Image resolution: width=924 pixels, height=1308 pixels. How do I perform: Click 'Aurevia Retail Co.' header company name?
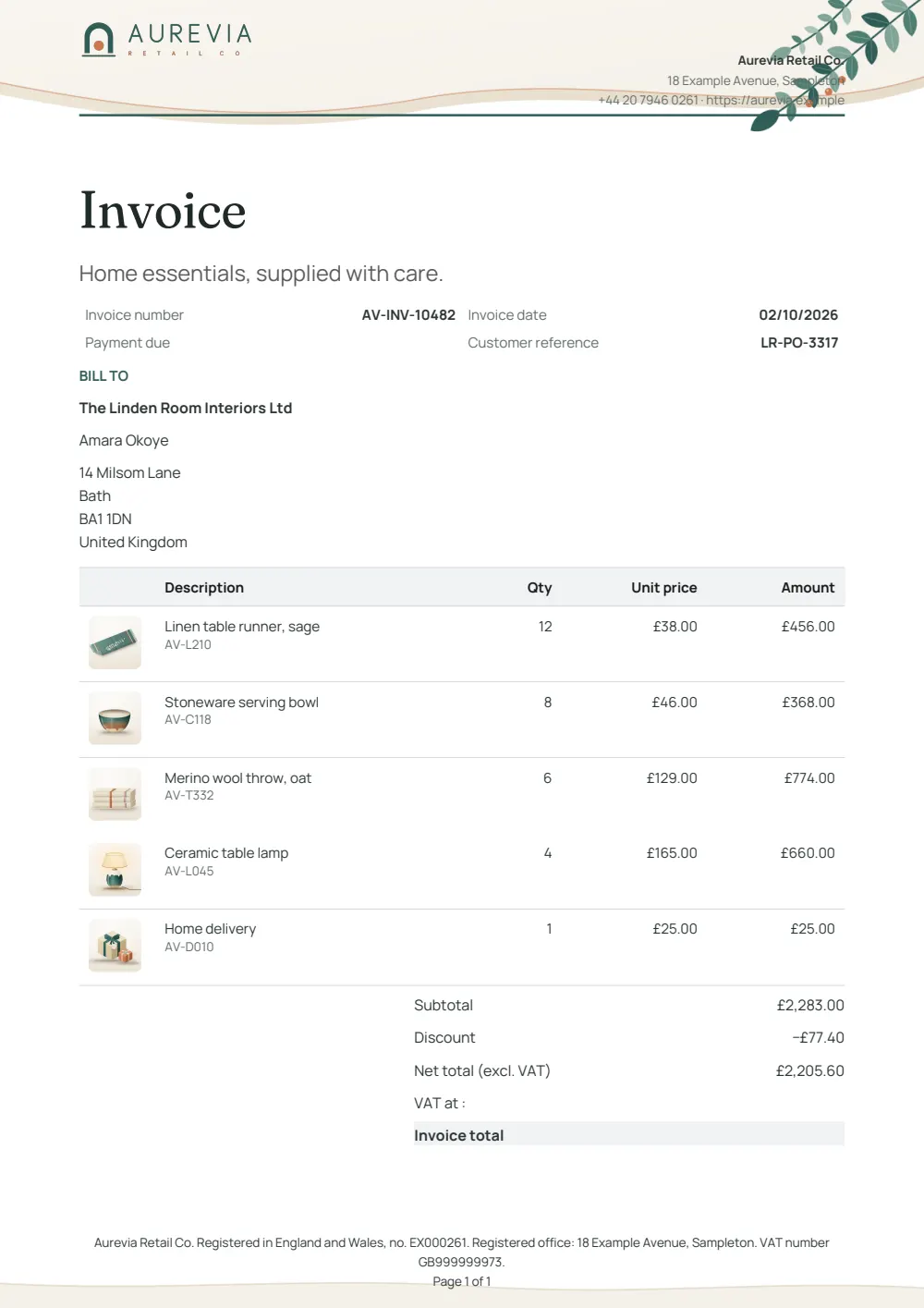(x=790, y=61)
